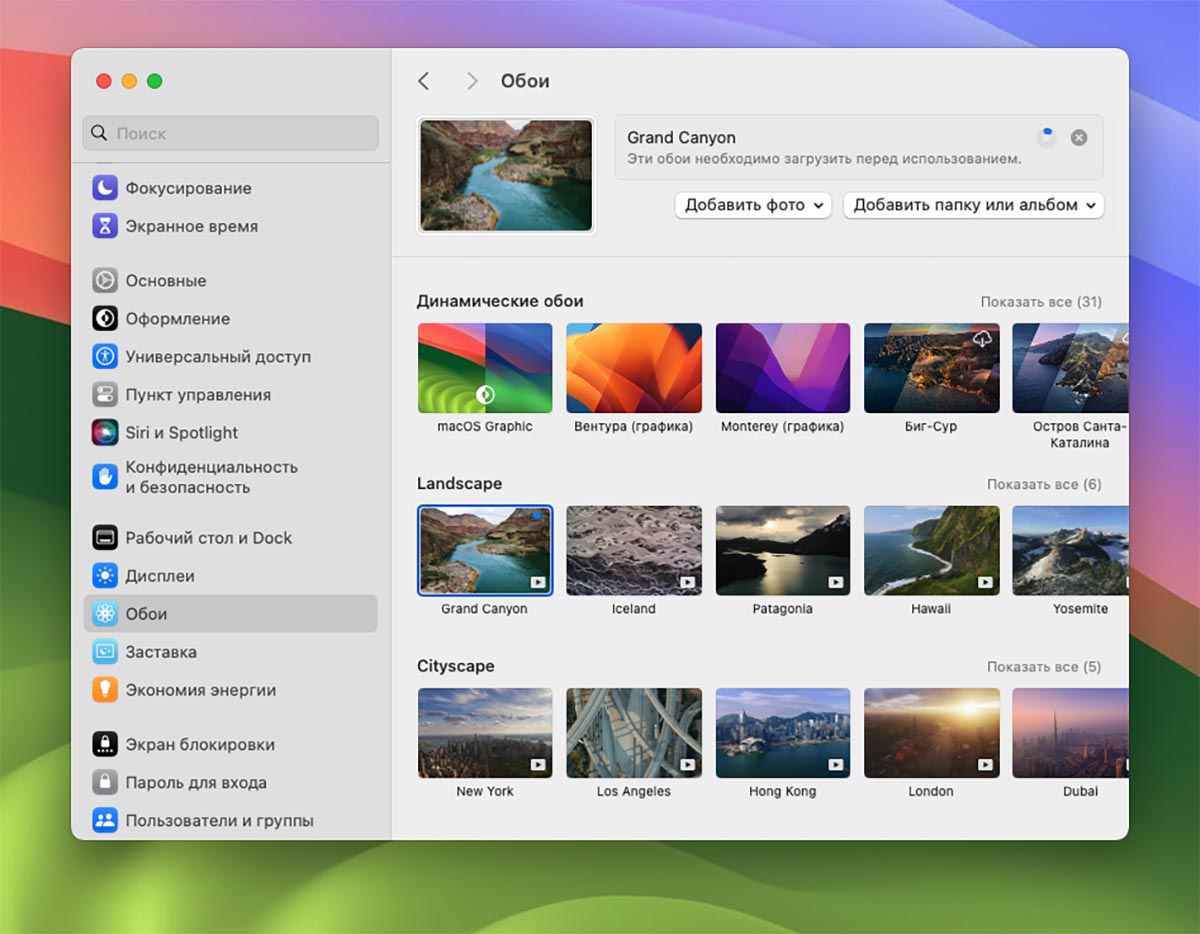Image resolution: width=1200 pixels, height=934 pixels.
Task: Select the Универсальный доступ accessibility icon
Action: (x=105, y=357)
